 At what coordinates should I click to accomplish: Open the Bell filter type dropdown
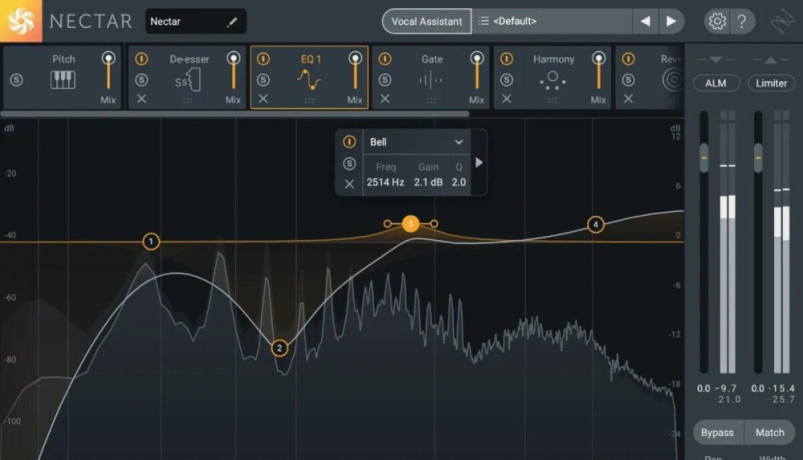[x=416, y=142]
